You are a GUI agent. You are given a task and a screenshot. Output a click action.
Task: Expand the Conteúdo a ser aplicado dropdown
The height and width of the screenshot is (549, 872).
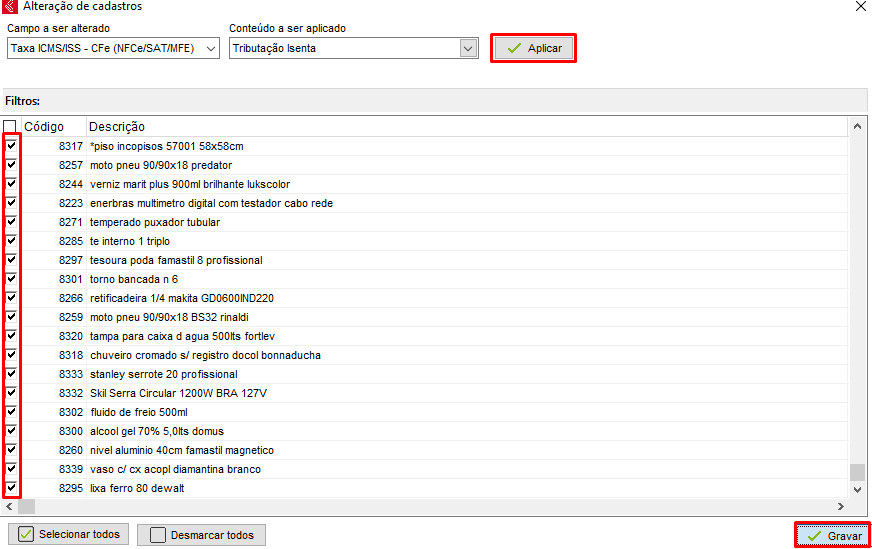click(468, 48)
